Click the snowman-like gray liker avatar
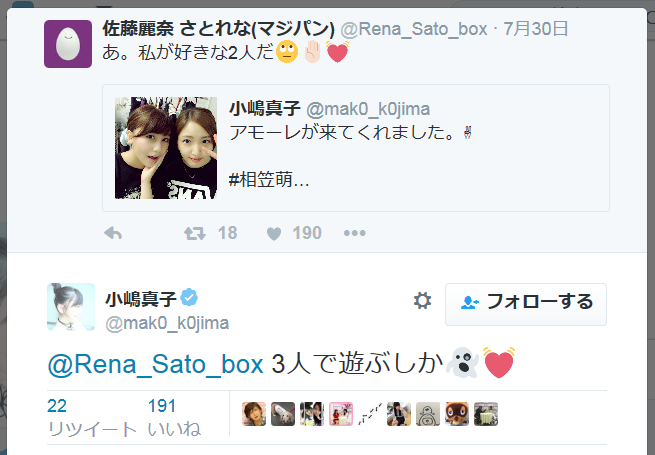 pyautogui.click(x=428, y=414)
